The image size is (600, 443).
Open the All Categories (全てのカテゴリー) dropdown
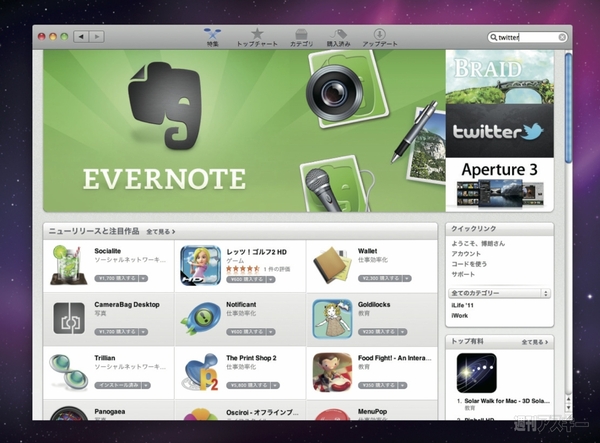(499, 293)
